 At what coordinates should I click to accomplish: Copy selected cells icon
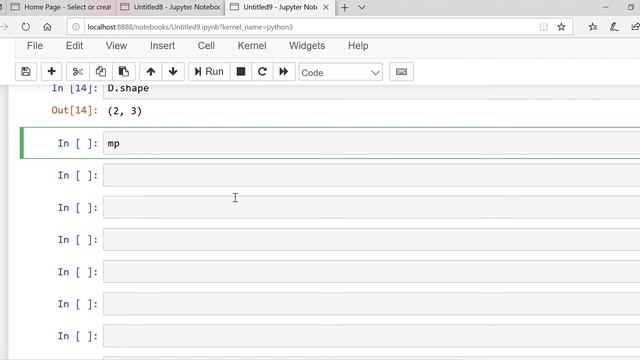pos(100,72)
